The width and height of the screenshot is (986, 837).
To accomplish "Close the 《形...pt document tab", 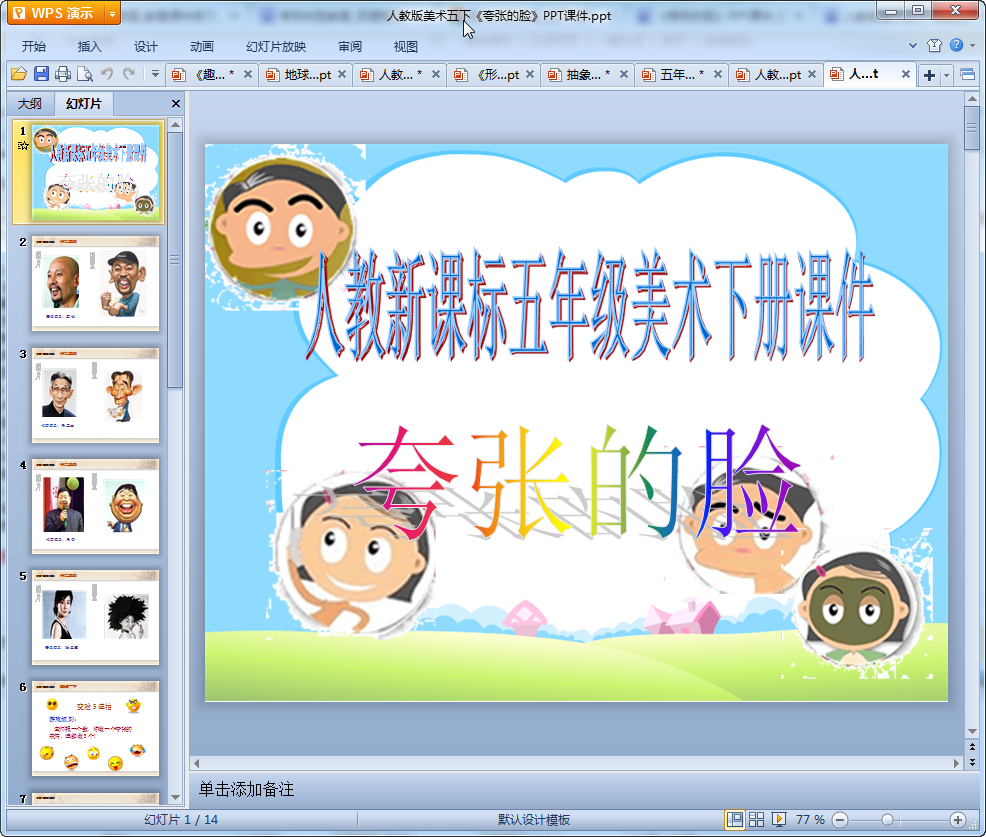I will point(530,74).
